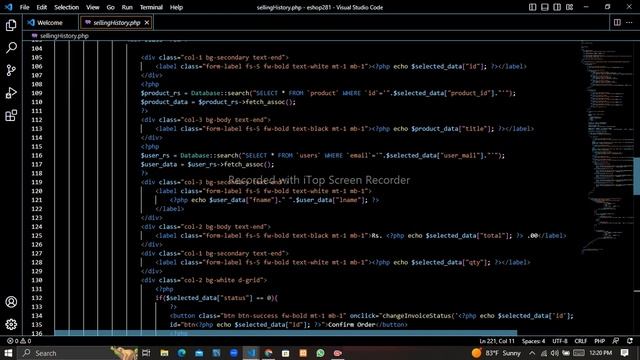Toggle the primary side bar layout icon
640x360 pixels.
point(532,7)
